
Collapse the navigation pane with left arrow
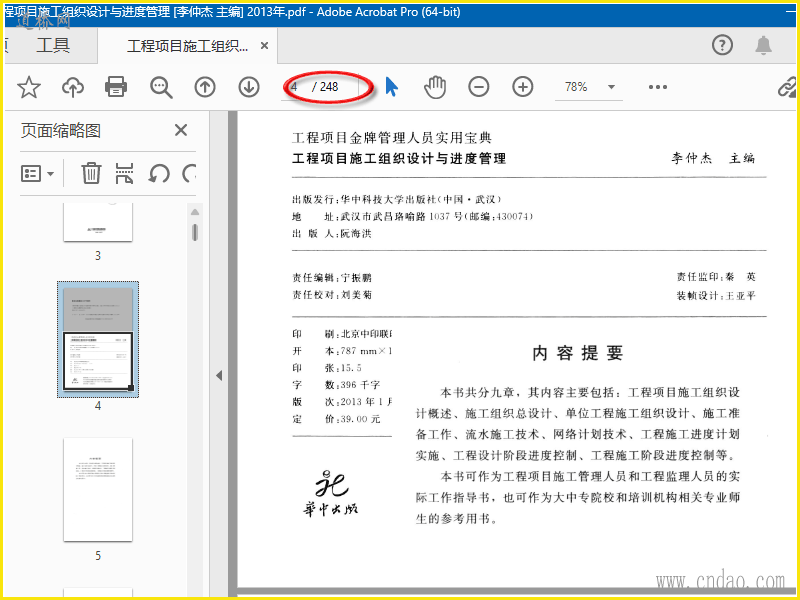(219, 376)
